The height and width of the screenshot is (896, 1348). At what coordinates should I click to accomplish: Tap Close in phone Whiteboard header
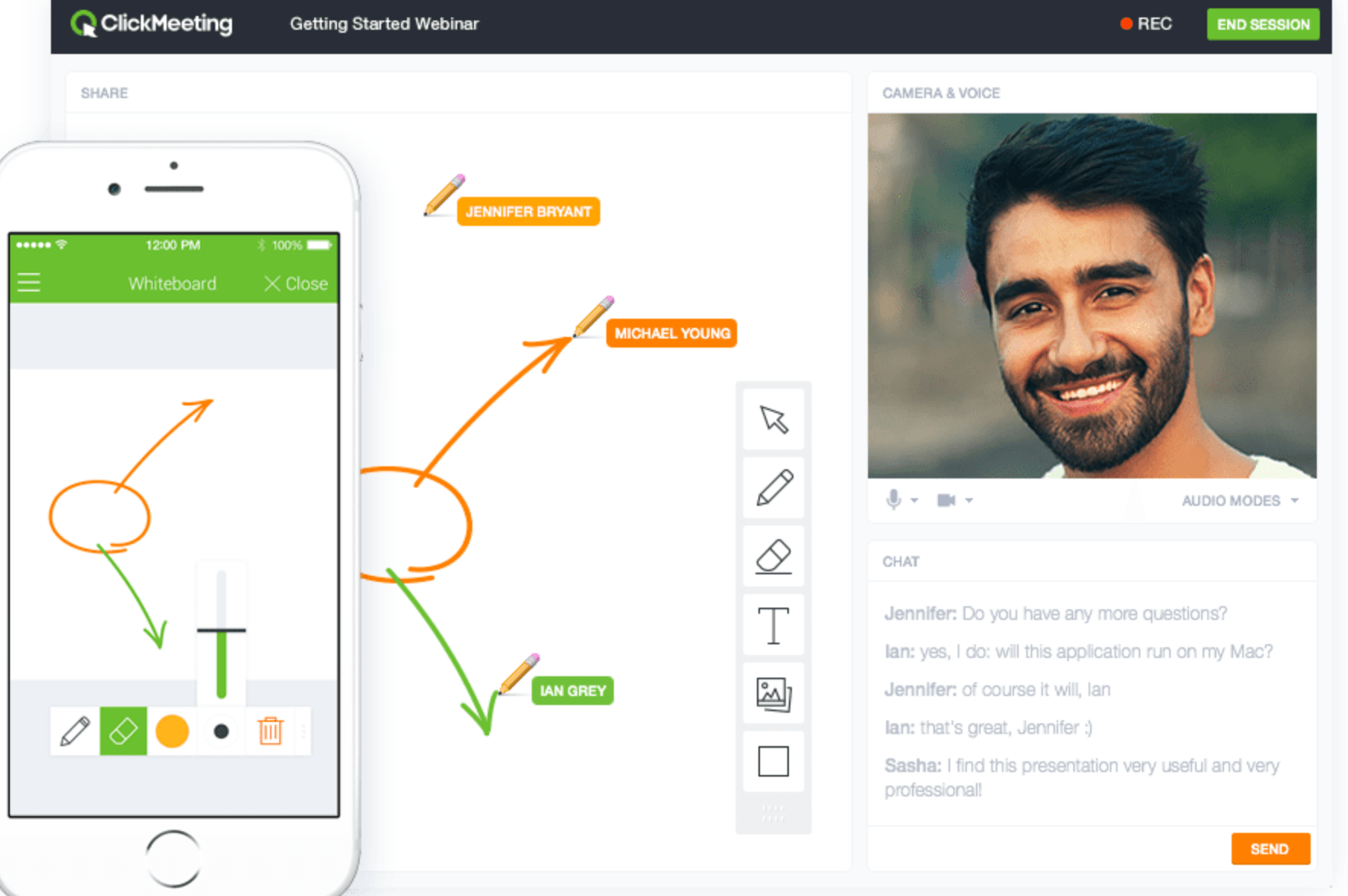(296, 284)
